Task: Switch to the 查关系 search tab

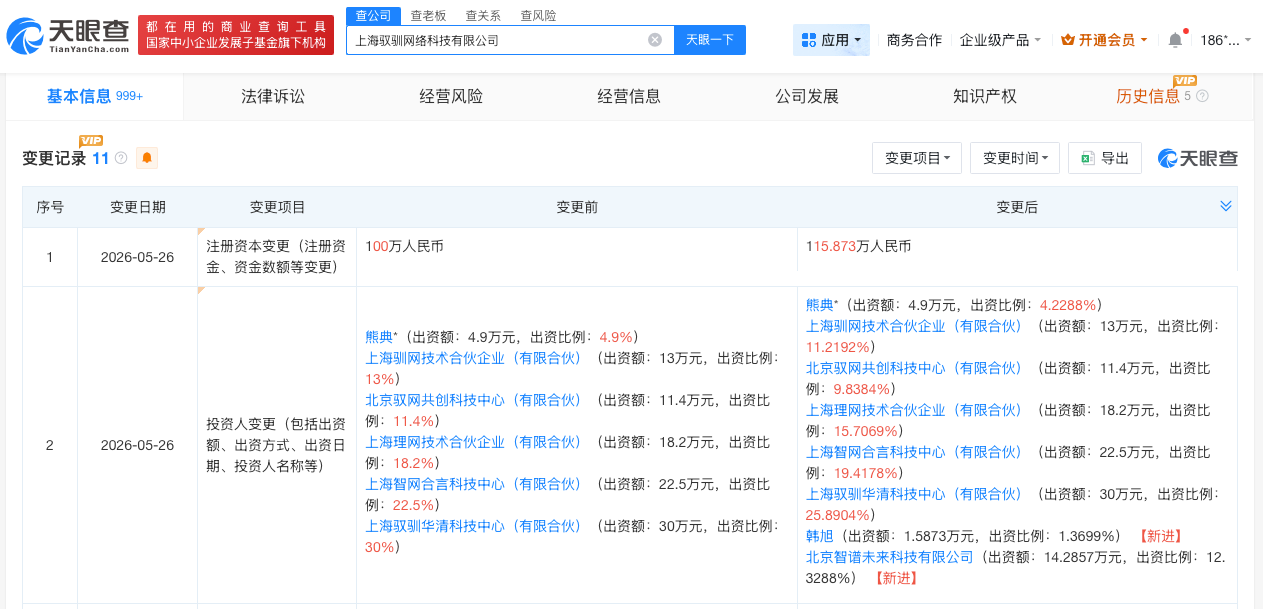Action: 483,15
